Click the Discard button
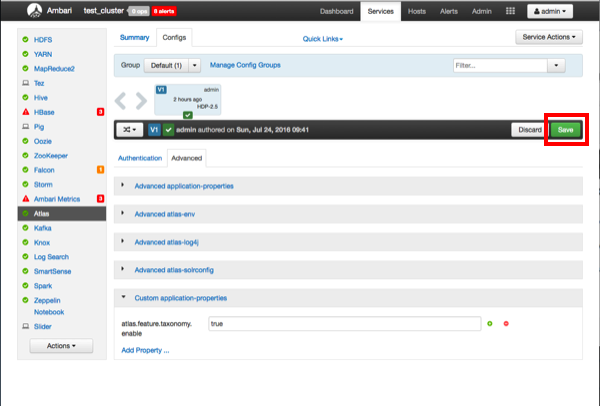 pos(530,130)
